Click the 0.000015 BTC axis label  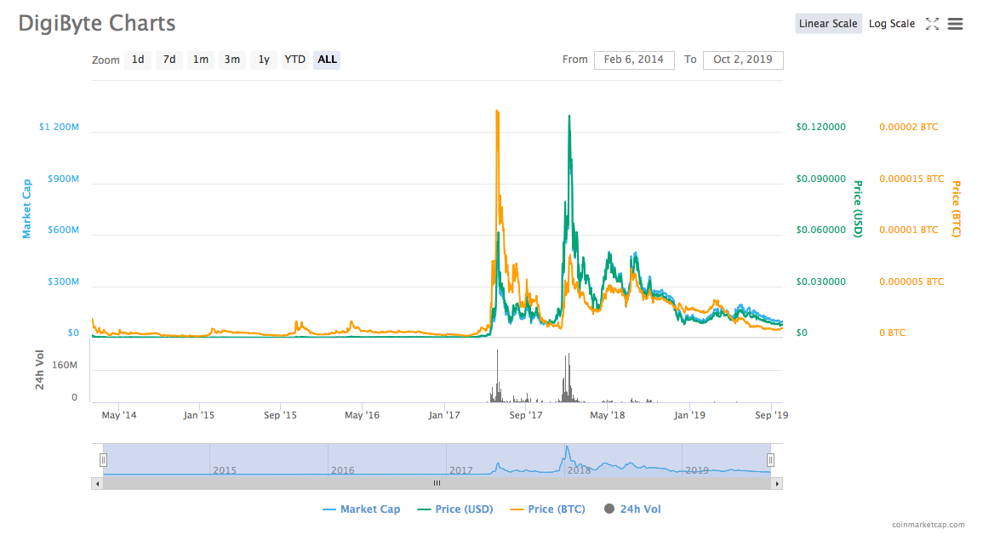click(911, 179)
